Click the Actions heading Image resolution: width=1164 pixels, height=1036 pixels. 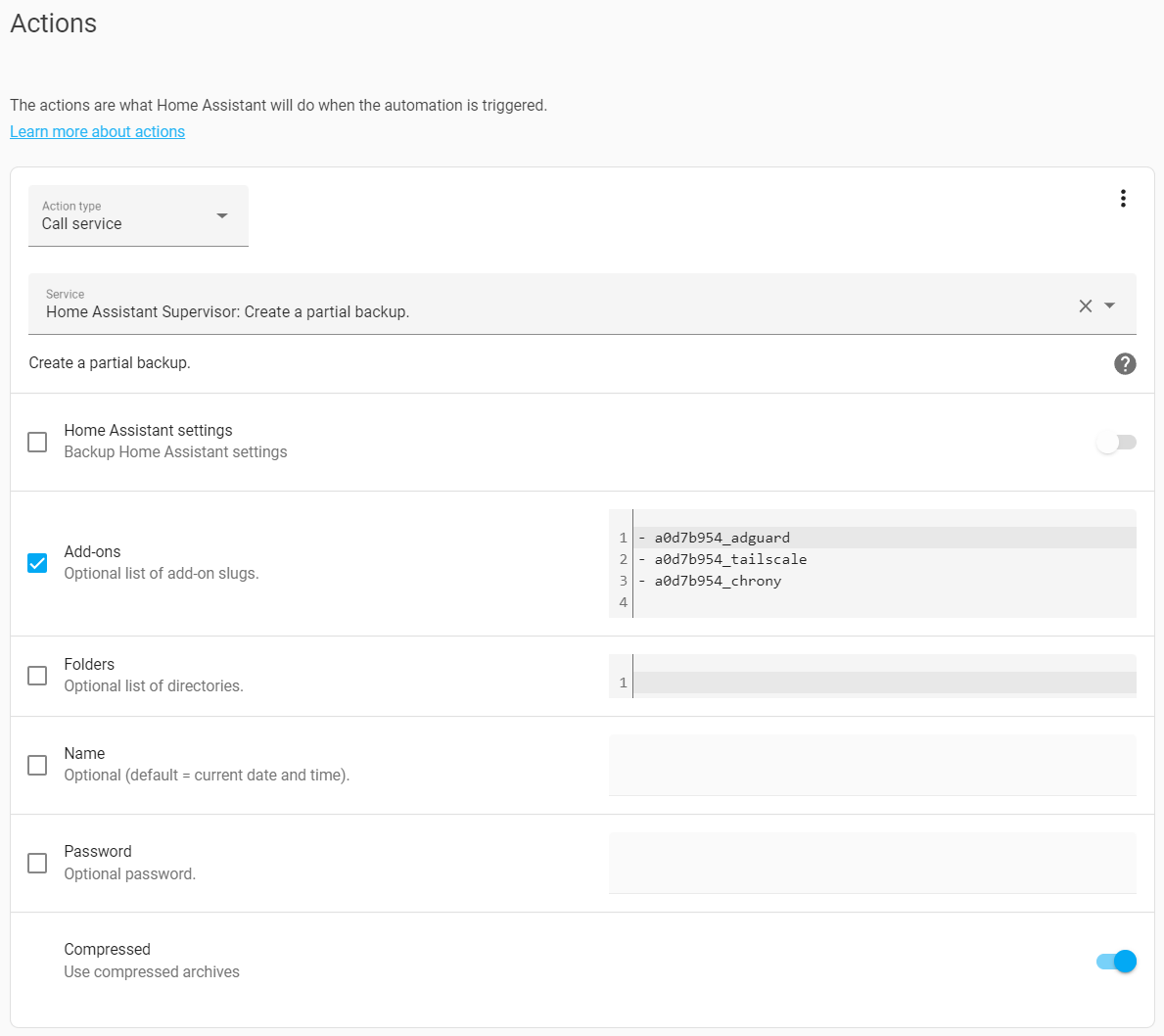click(54, 24)
